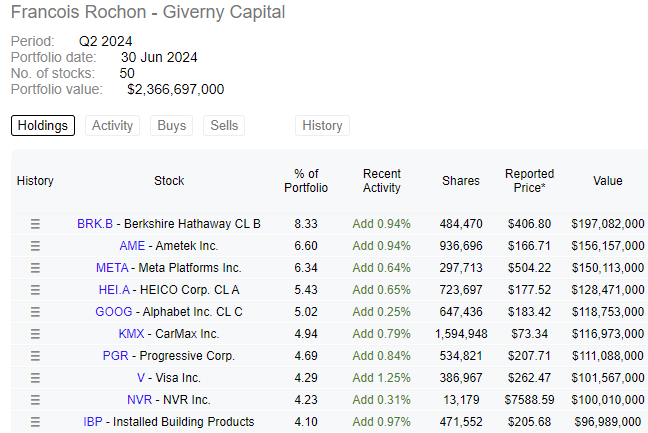The image size is (648, 433).
Task: Open history icon for Installed Building Products
Action: (36, 422)
